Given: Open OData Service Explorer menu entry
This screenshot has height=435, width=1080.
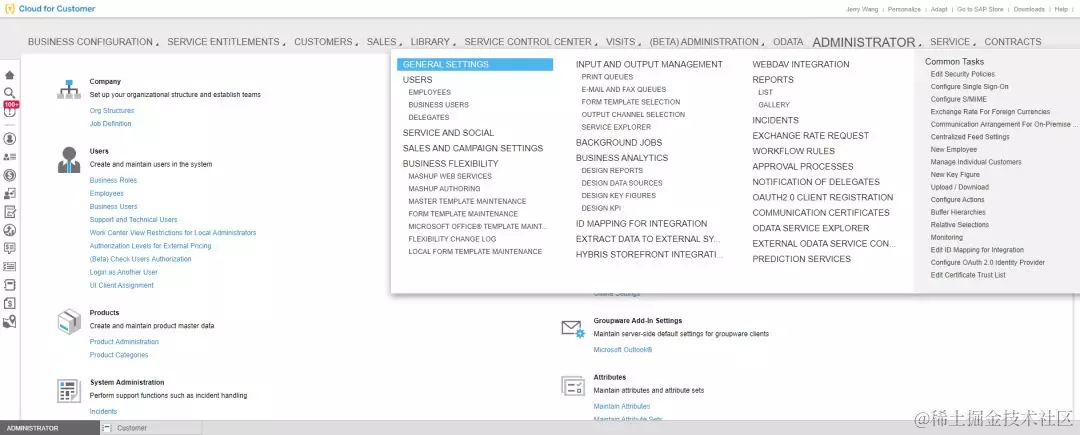Looking at the screenshot, I should coord(811,228).
